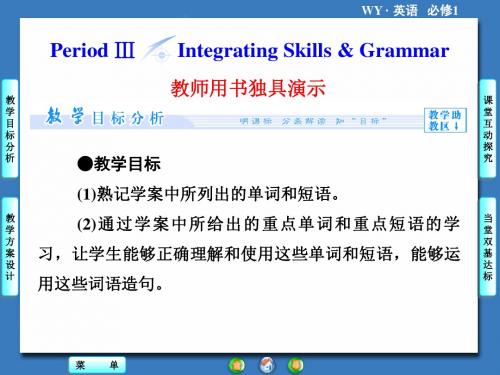Screen dimensions: 500x375
Task: Click the 菜单 button at bottom
Action: click(x=97, y=365)
